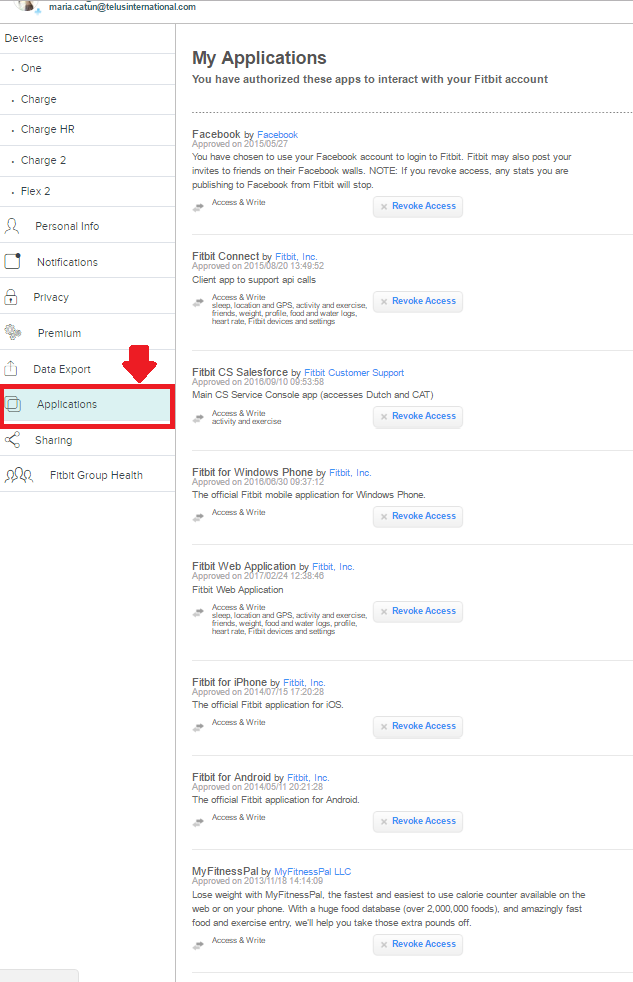Revoke access for Fitbit CS Salesforce

pos(418,416)
